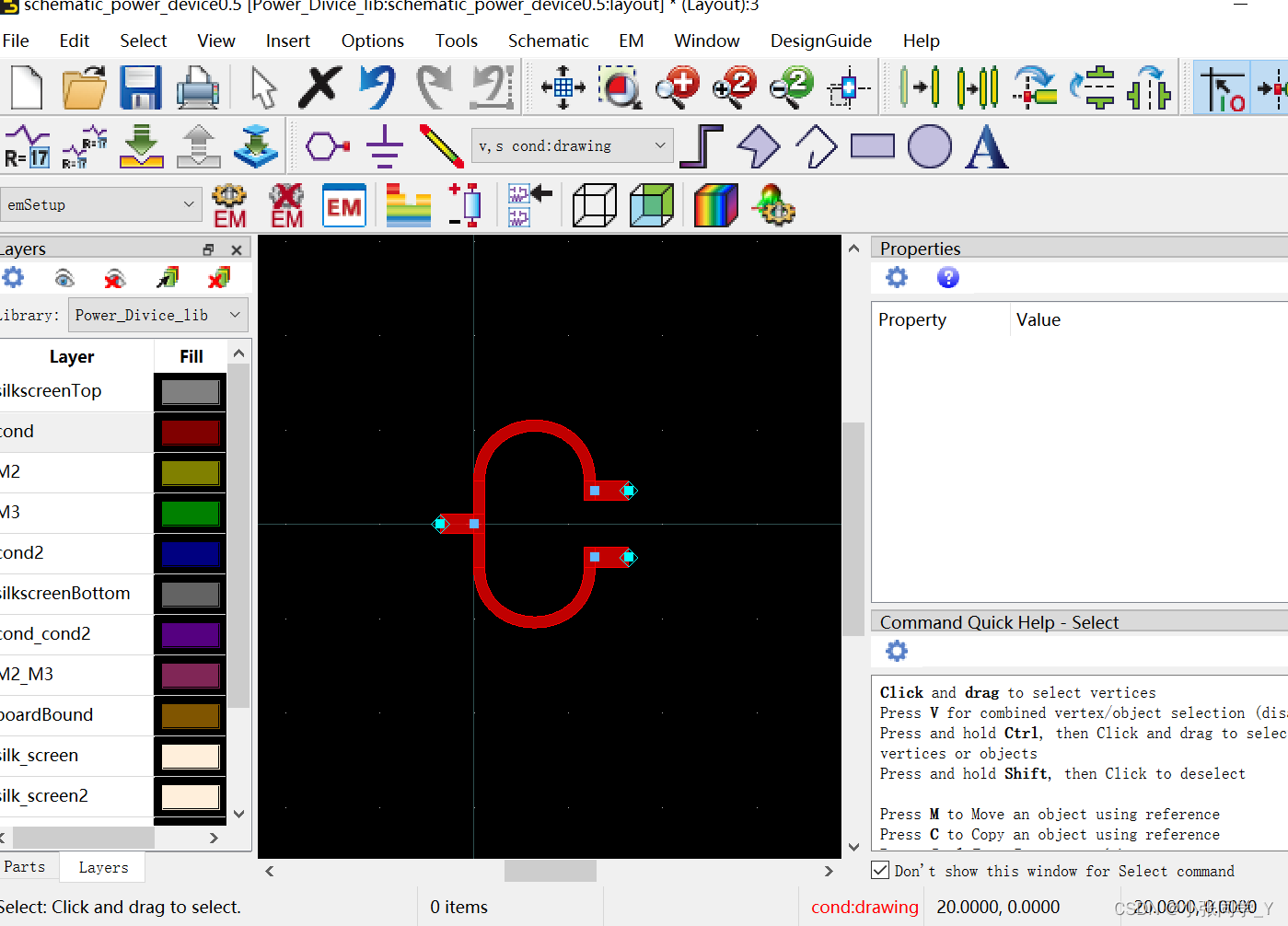Open a design with the folder icon
The width and height of the screenshot is (1288, 926).
tap(84, 87)
